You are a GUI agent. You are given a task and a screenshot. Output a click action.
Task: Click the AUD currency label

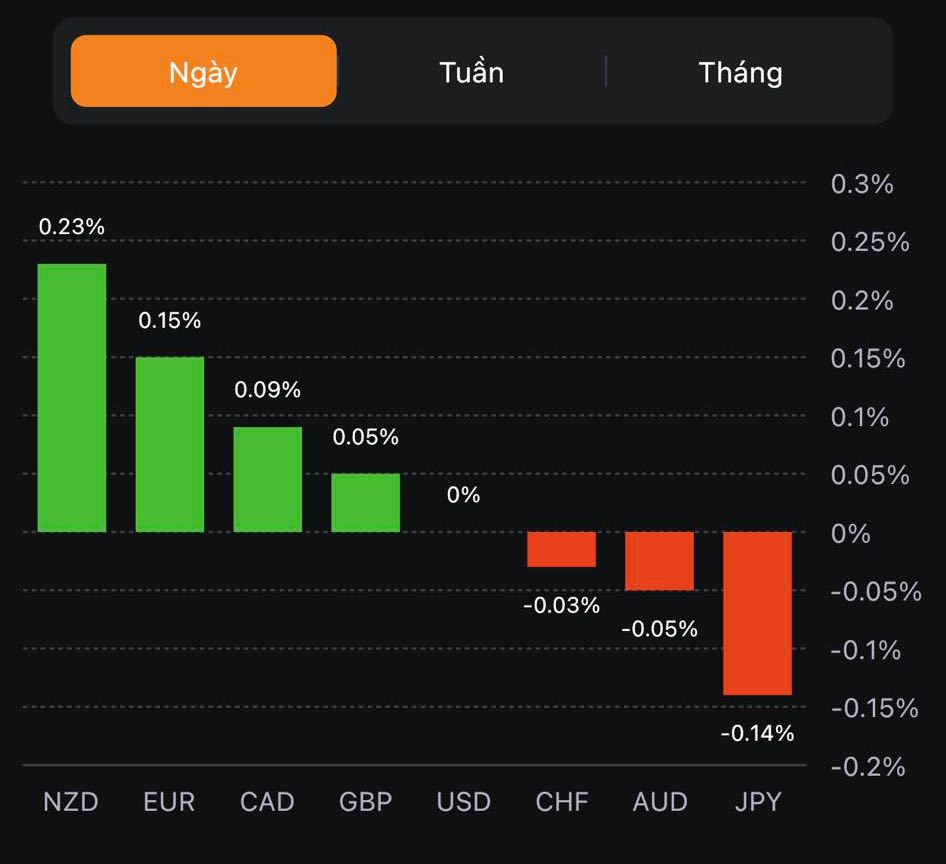[x=660, y=802]
